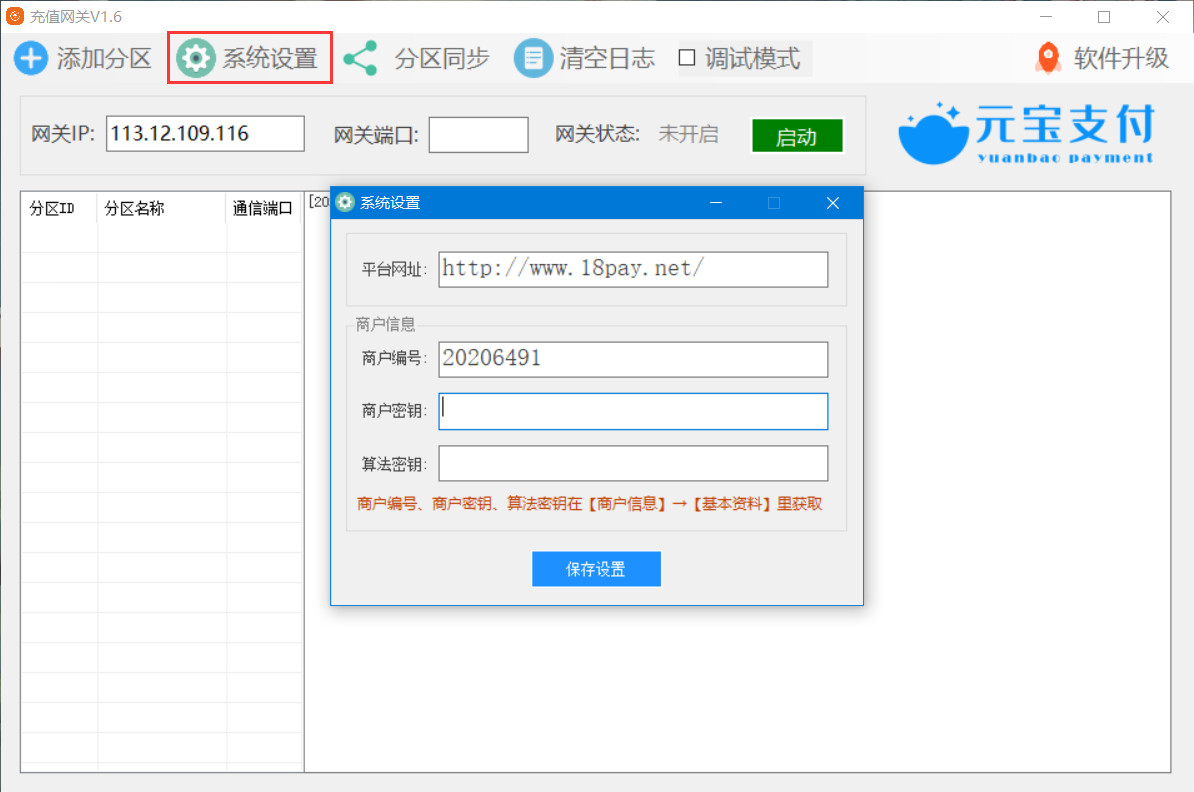Click the 网关IP input field

click(x=205, y=134)
